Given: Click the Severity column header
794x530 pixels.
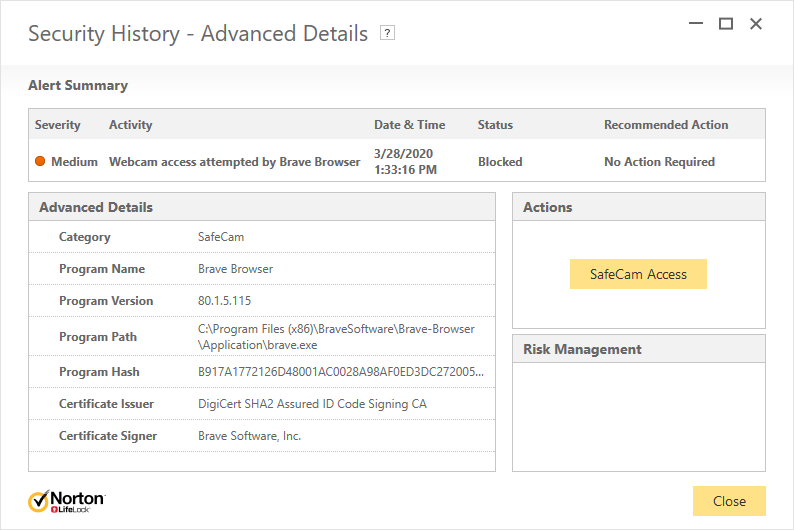Looking at the screenshot, I should [58, 125].
